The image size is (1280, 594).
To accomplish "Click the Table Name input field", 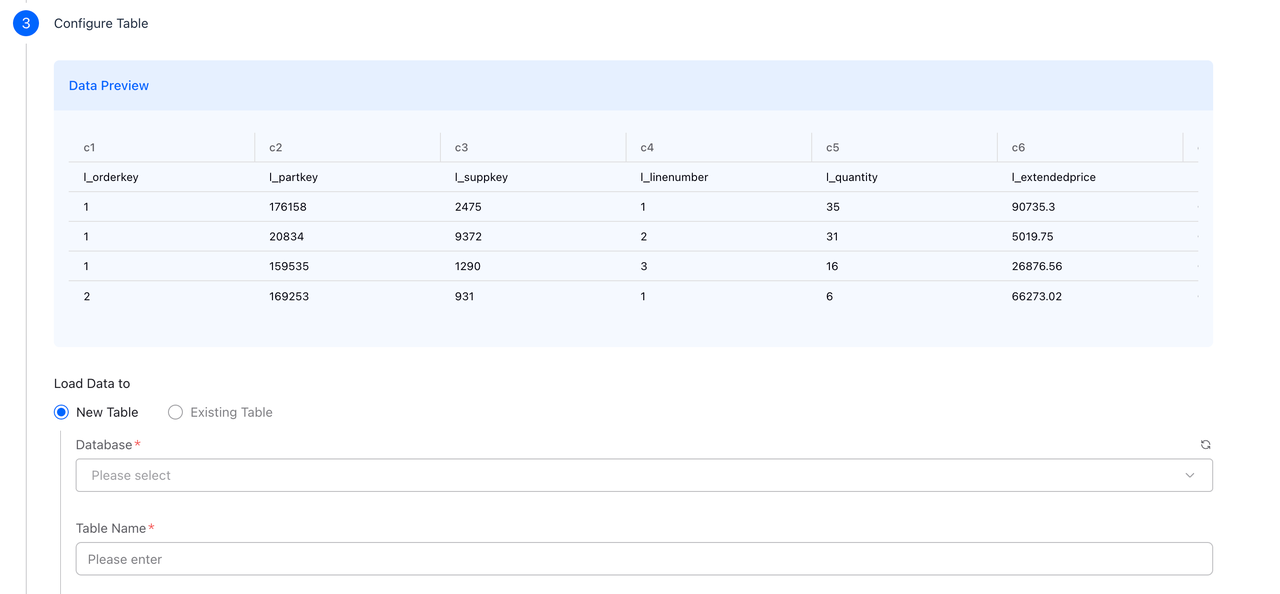I will 643,558.
